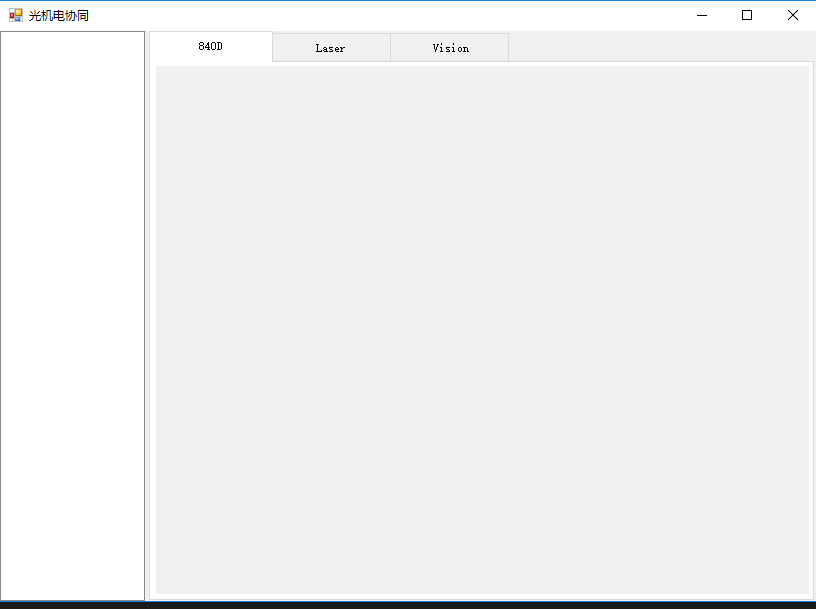The width and height of the screenshot is (816, 609).
Task: Click inside the empty white list panel
Action: 72,316
